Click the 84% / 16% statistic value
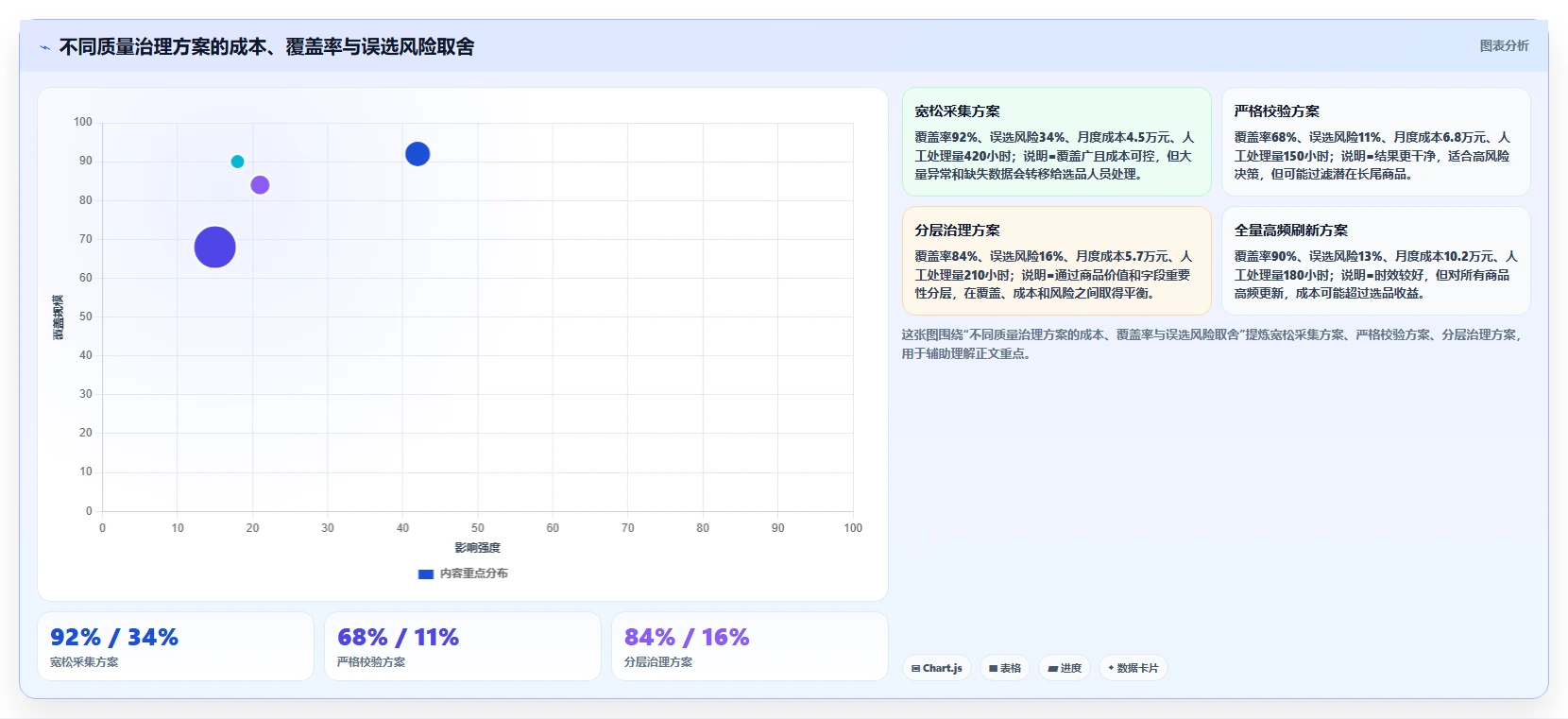1568x719 pixels. pos(687,638)
